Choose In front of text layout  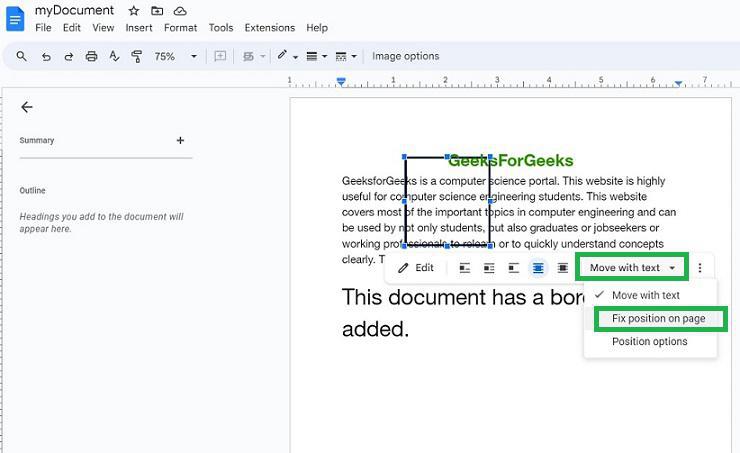pos(563,268)
